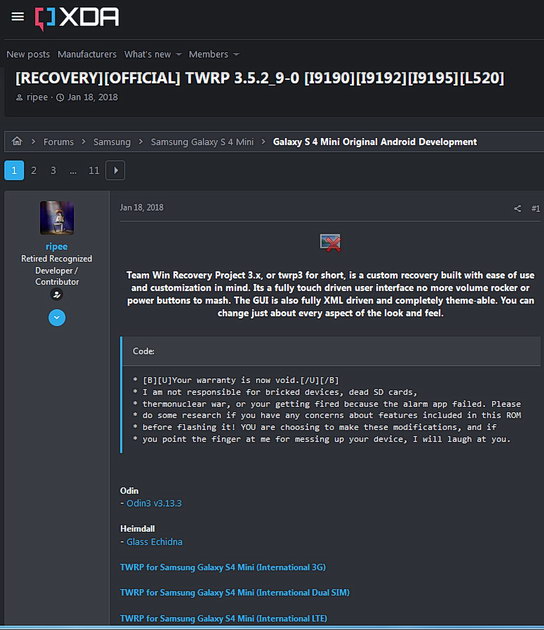Open TWRP for Galaxy S4 Mini International Dual SIM
Image resolution: width=544 pixels, height=630 pixels.
coord(235,592)
